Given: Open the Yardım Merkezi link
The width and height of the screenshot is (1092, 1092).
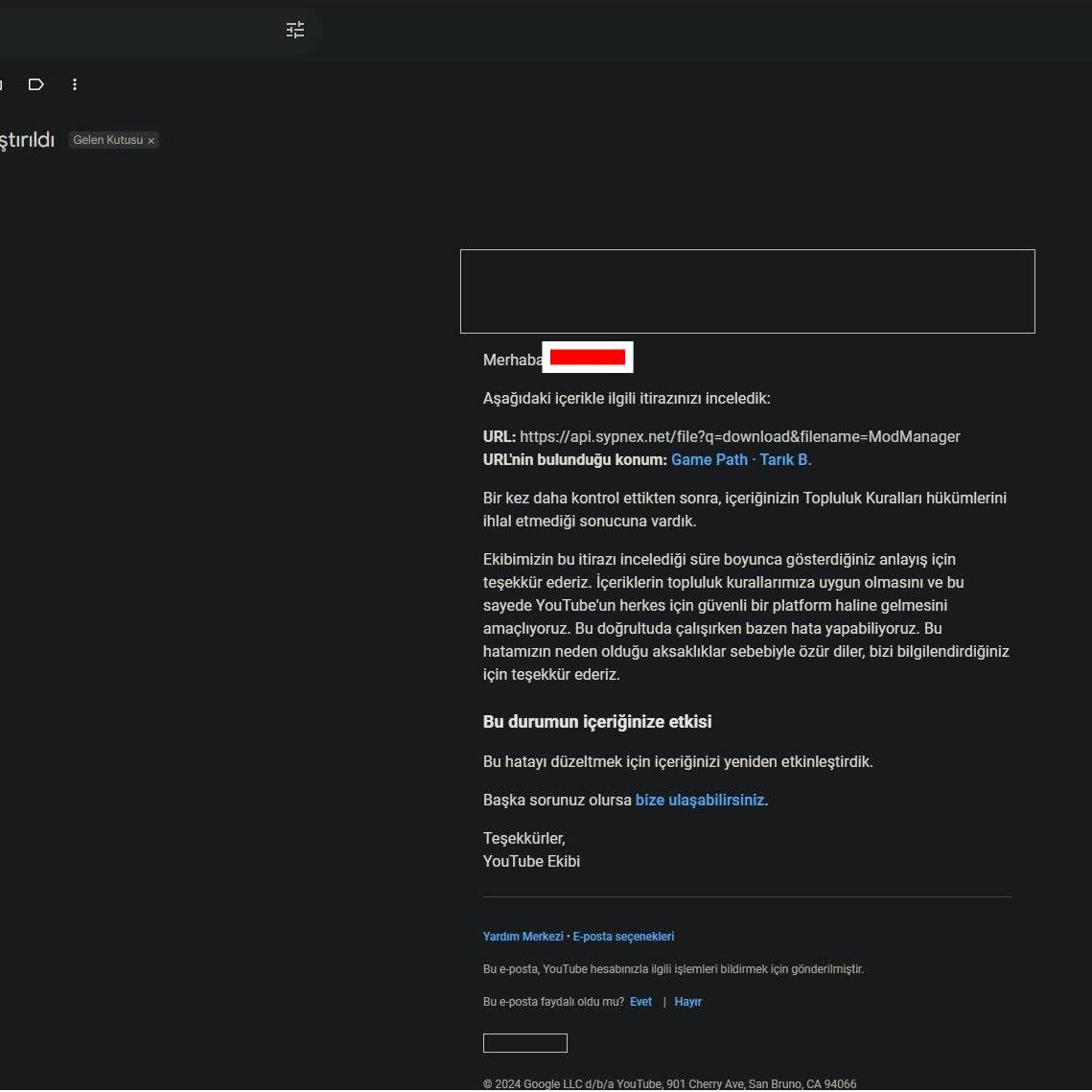Looking at the screenshot, I should point(523,937).
